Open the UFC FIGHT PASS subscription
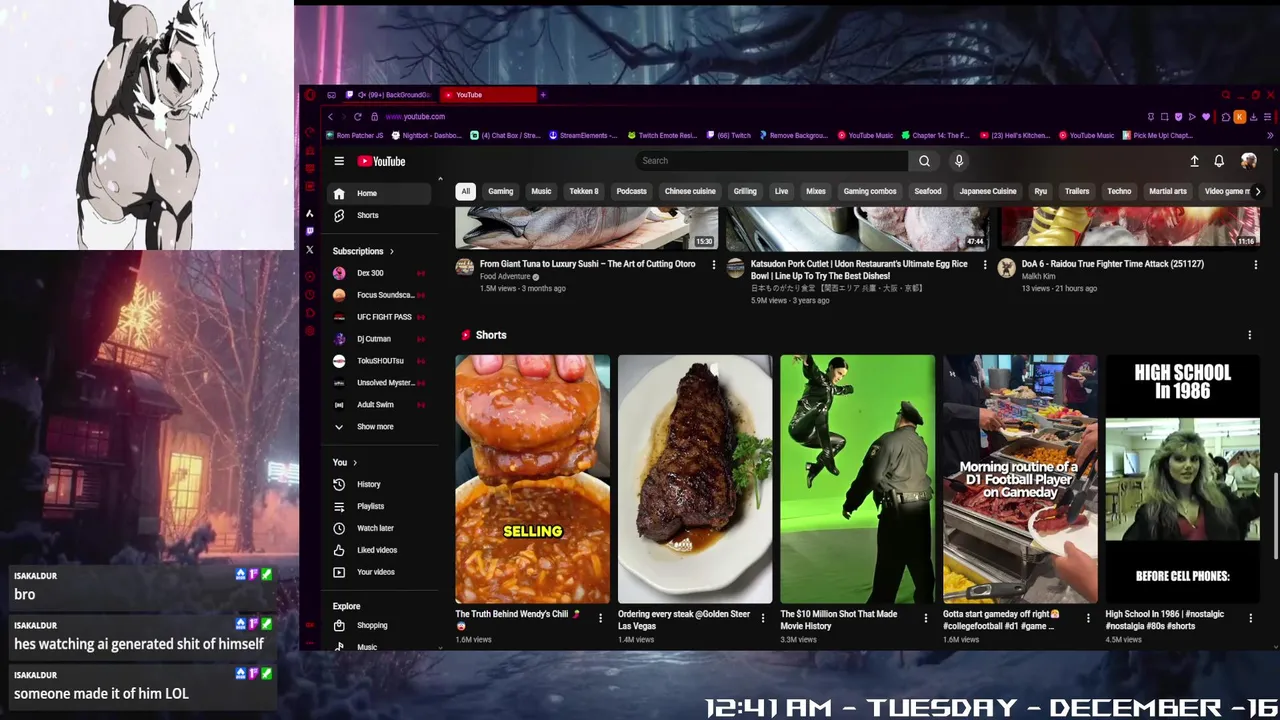 [x=380, y=317]
